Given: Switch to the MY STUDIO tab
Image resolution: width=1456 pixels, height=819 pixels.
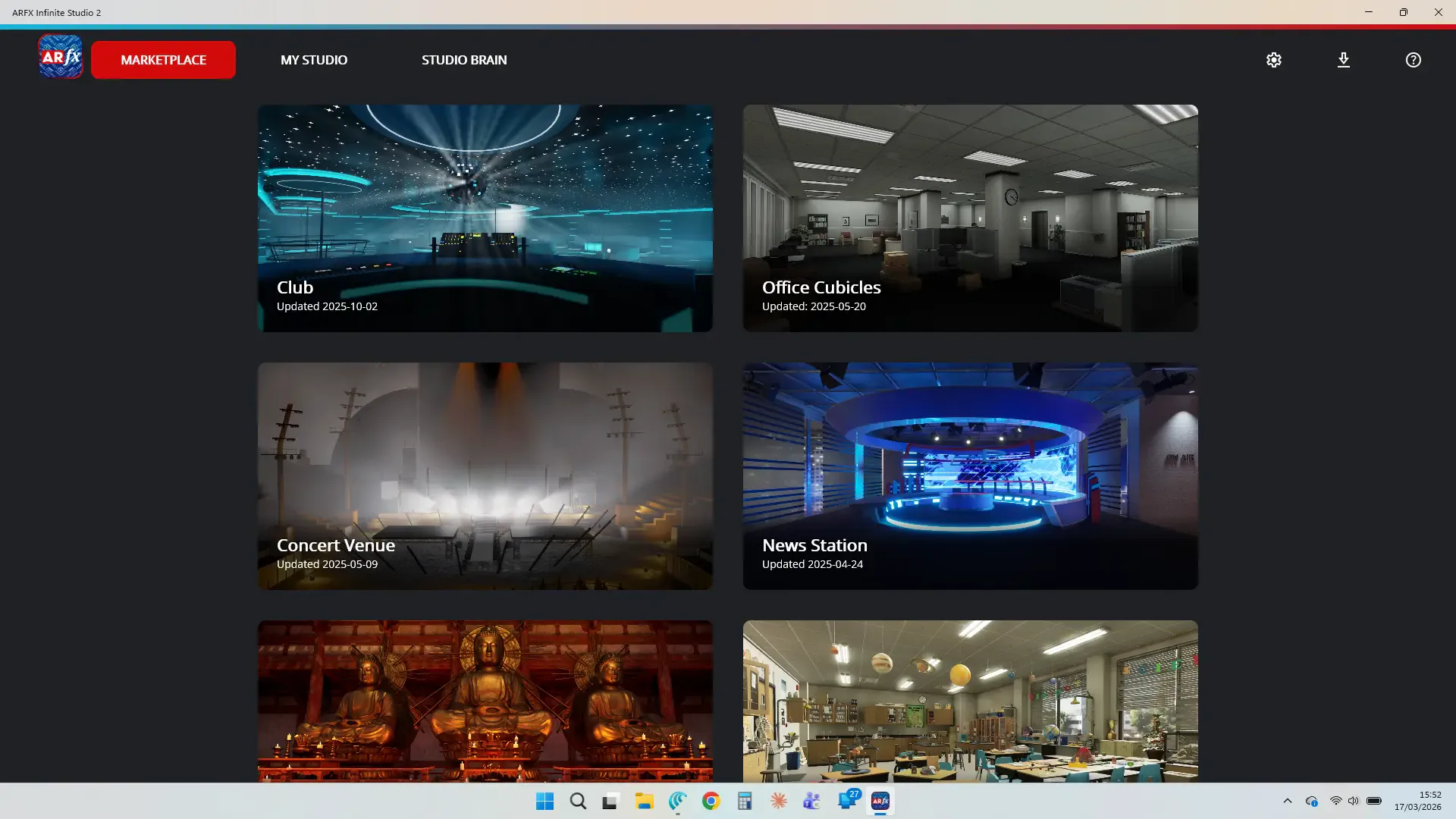Looking at the screenshot, I should point(314,60).
